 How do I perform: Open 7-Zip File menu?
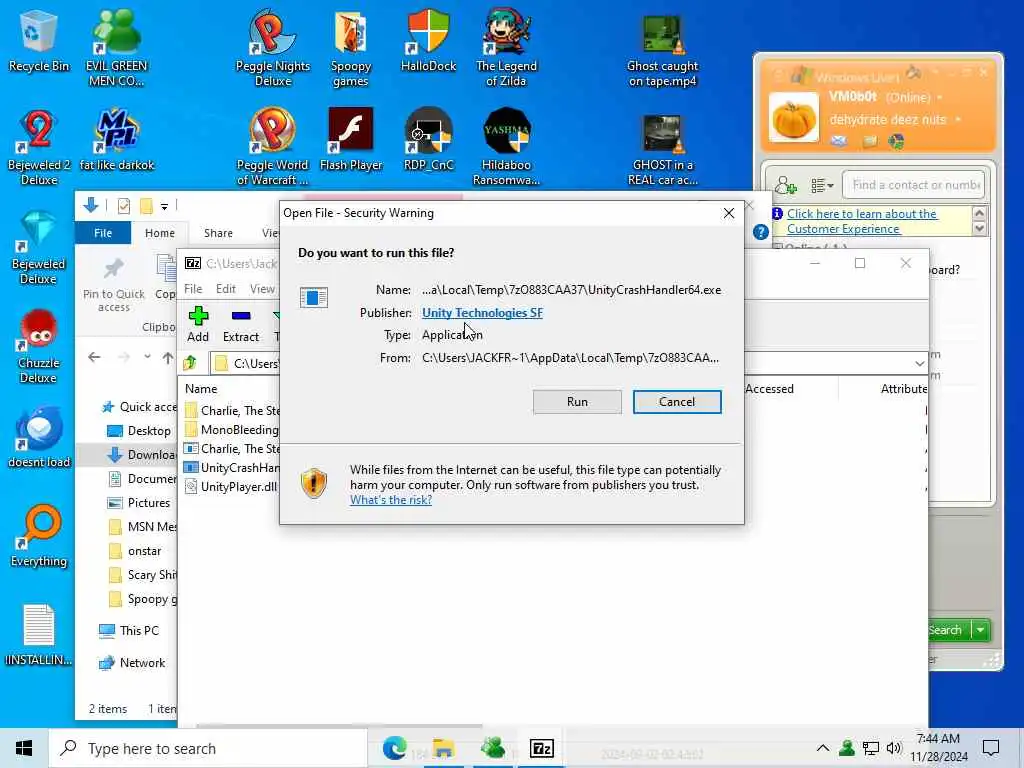(x=193, y=289)
